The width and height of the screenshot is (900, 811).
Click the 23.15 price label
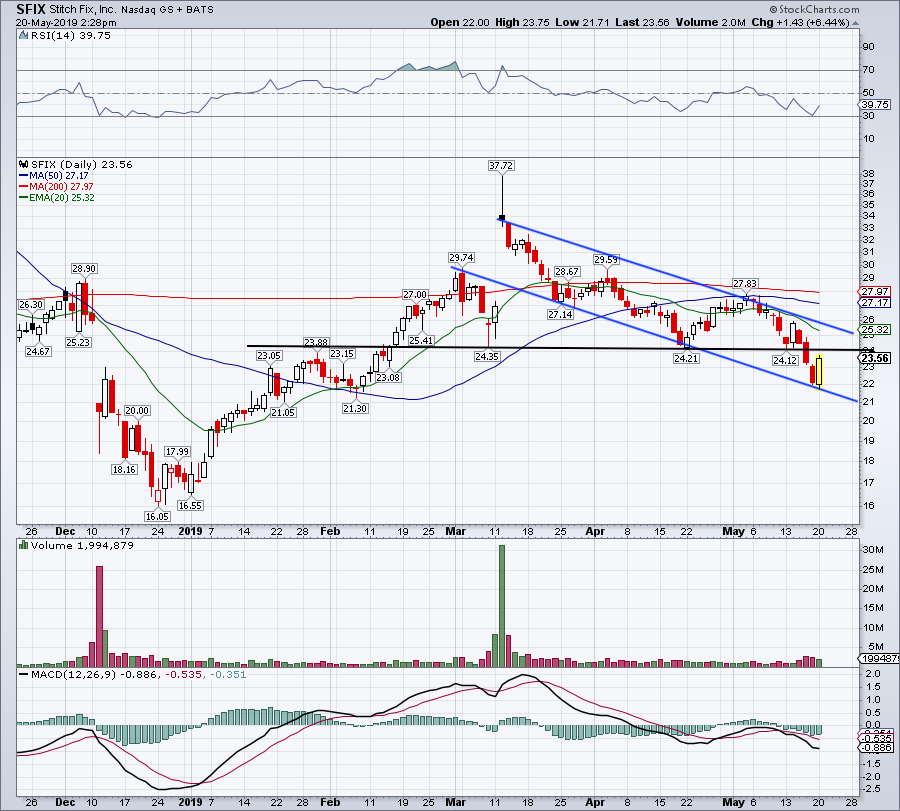click(342, 354)
